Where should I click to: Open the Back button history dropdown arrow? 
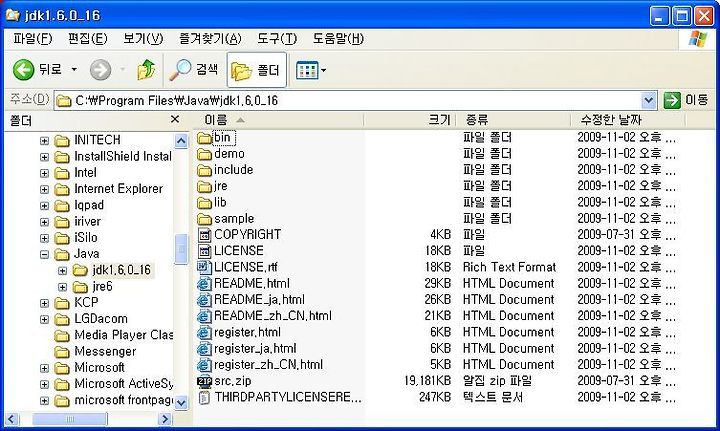pos(74,70)
